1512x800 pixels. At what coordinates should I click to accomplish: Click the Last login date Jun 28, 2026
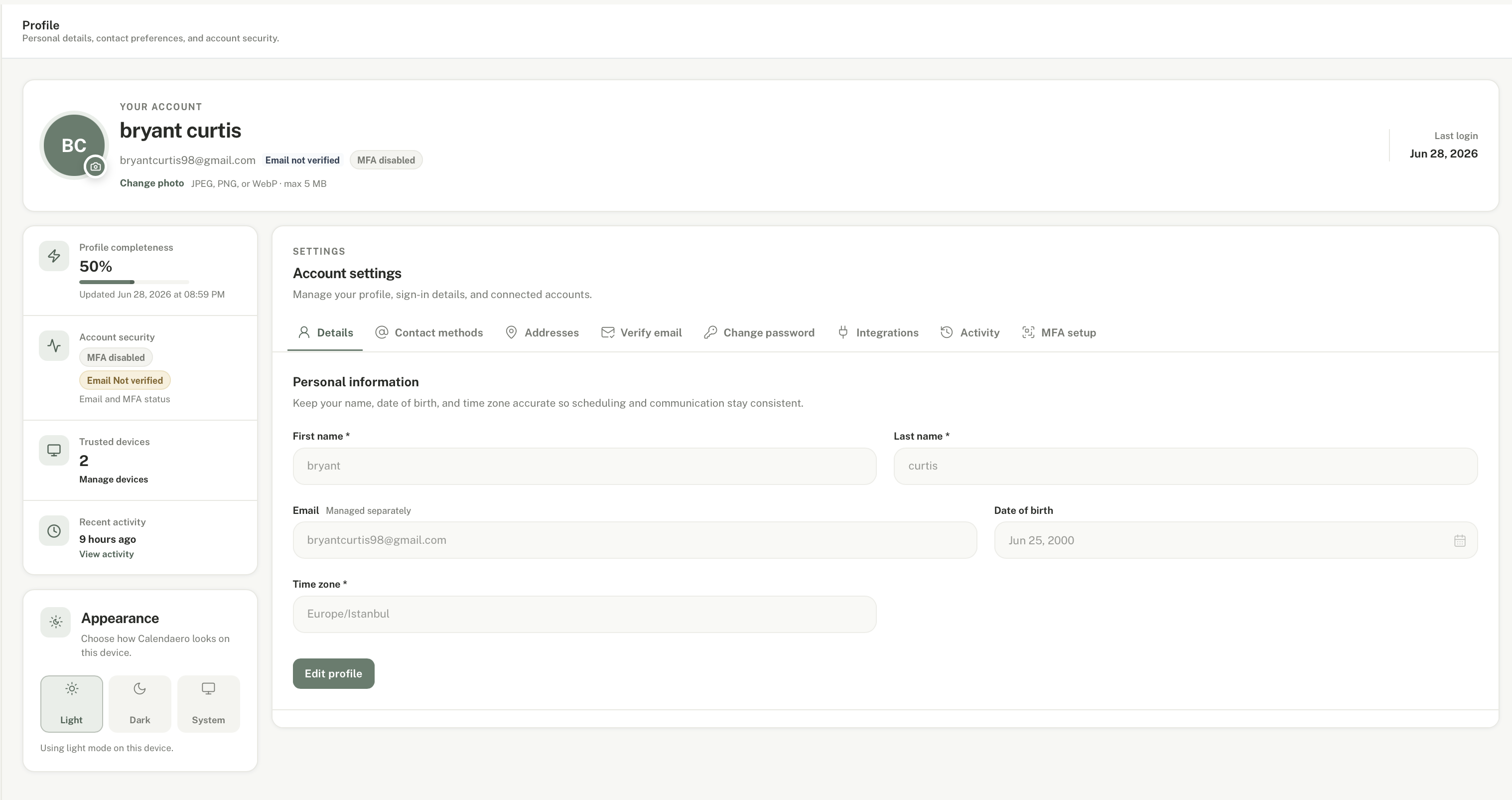point(1443,154)
